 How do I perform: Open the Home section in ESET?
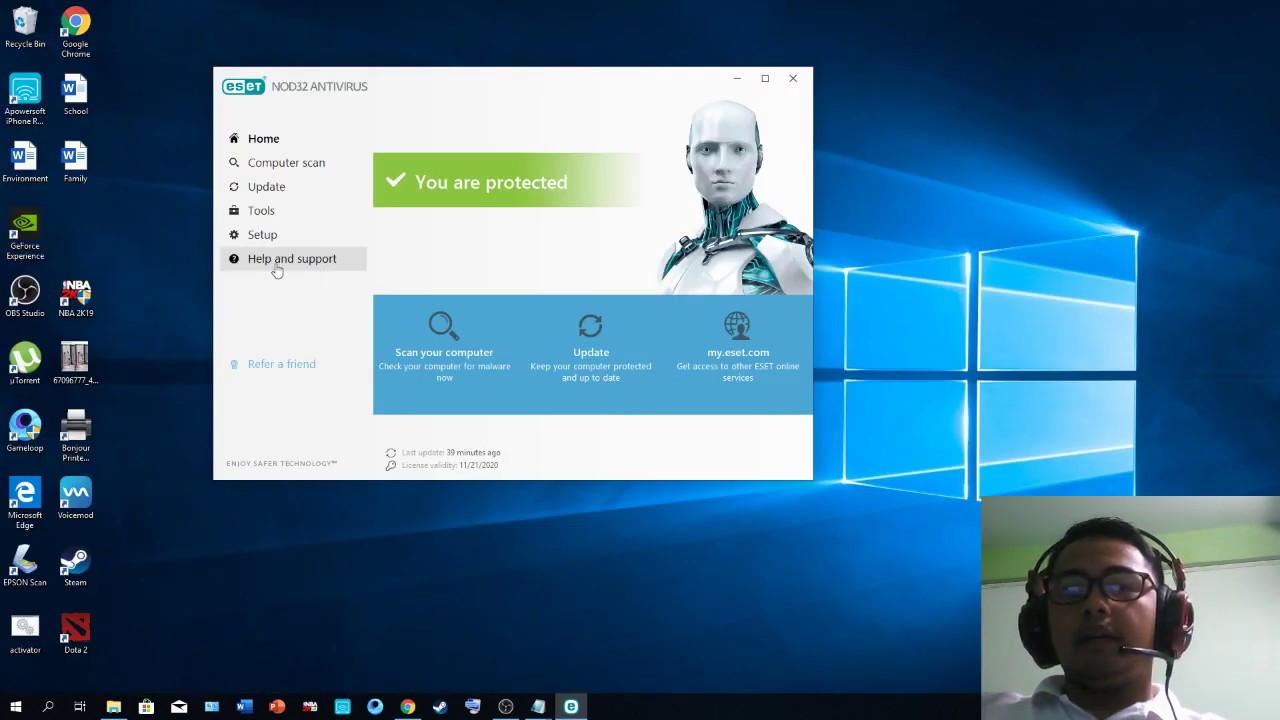pyautogui.click(x=263, y=139)
